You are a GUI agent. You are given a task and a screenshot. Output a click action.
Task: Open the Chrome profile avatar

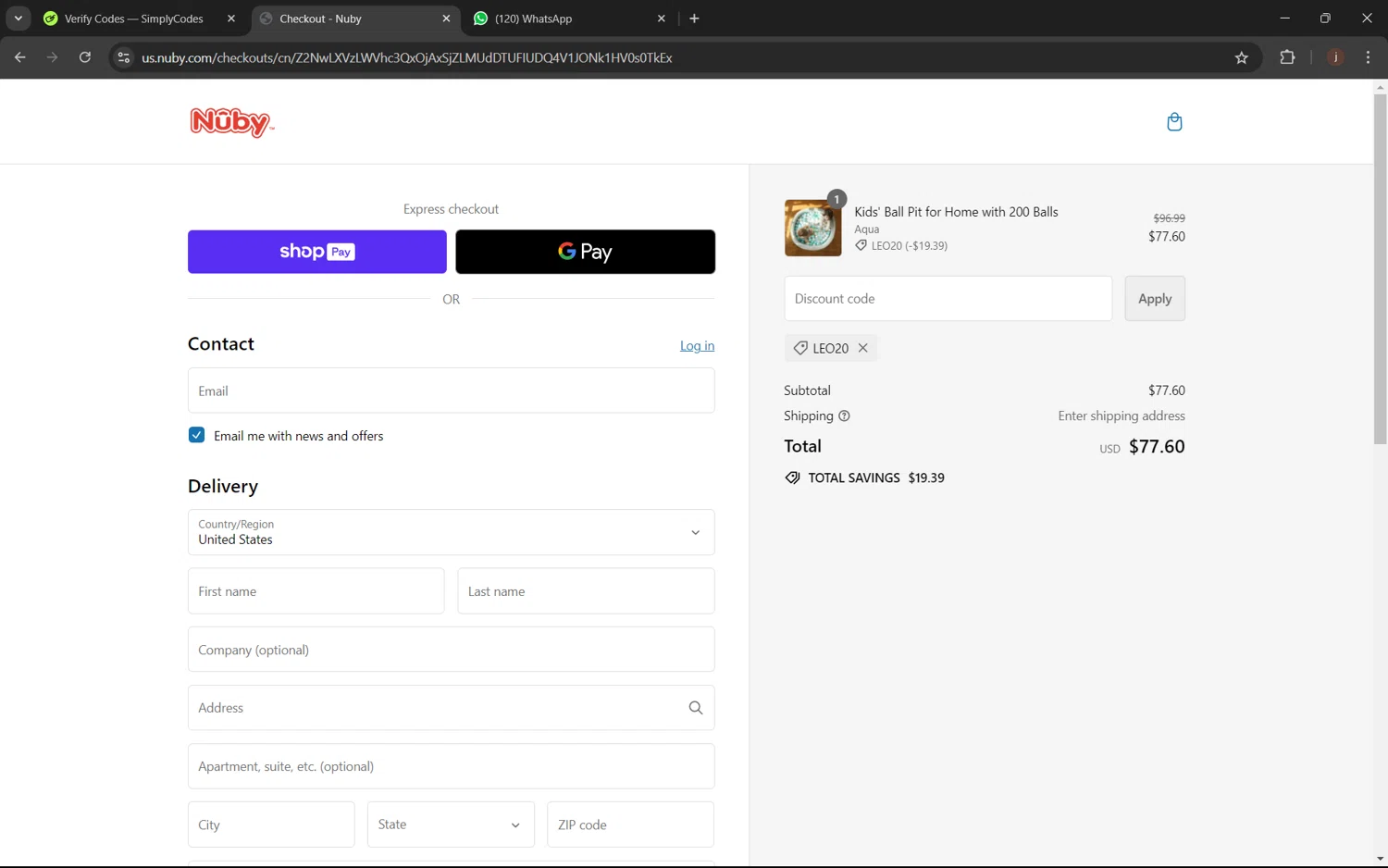(1335, 57)
